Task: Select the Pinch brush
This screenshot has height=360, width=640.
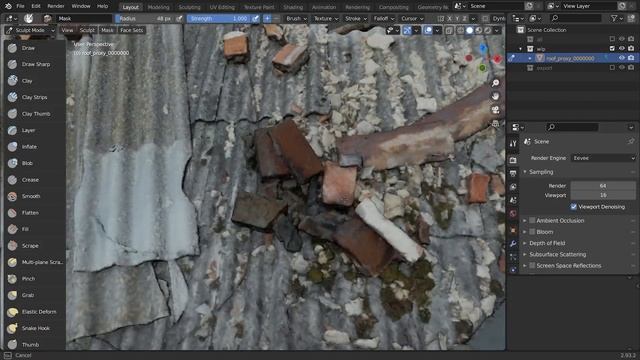Action: click(x=34, y=279)
